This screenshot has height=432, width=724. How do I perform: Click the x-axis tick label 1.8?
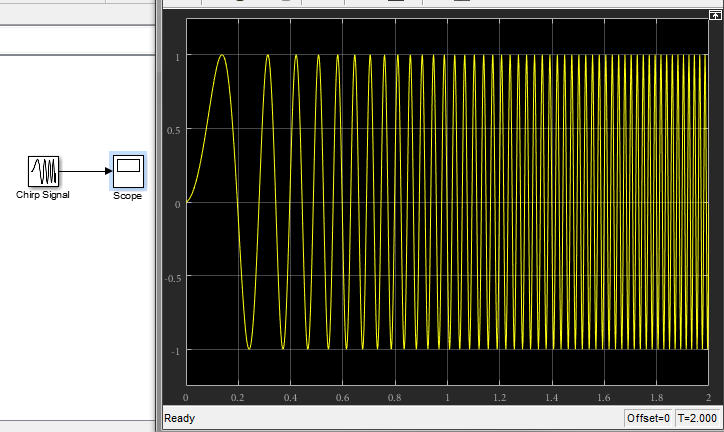pyautogui.click(x=656, y=397)
